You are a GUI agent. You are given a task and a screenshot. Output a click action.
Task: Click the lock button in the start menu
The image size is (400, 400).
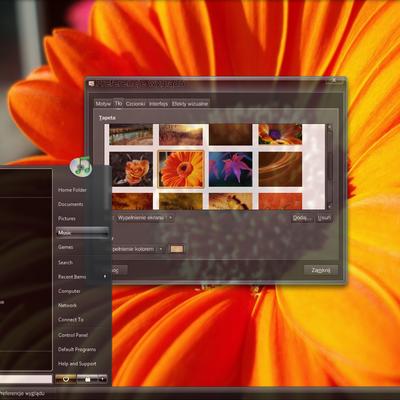point(87,379)
